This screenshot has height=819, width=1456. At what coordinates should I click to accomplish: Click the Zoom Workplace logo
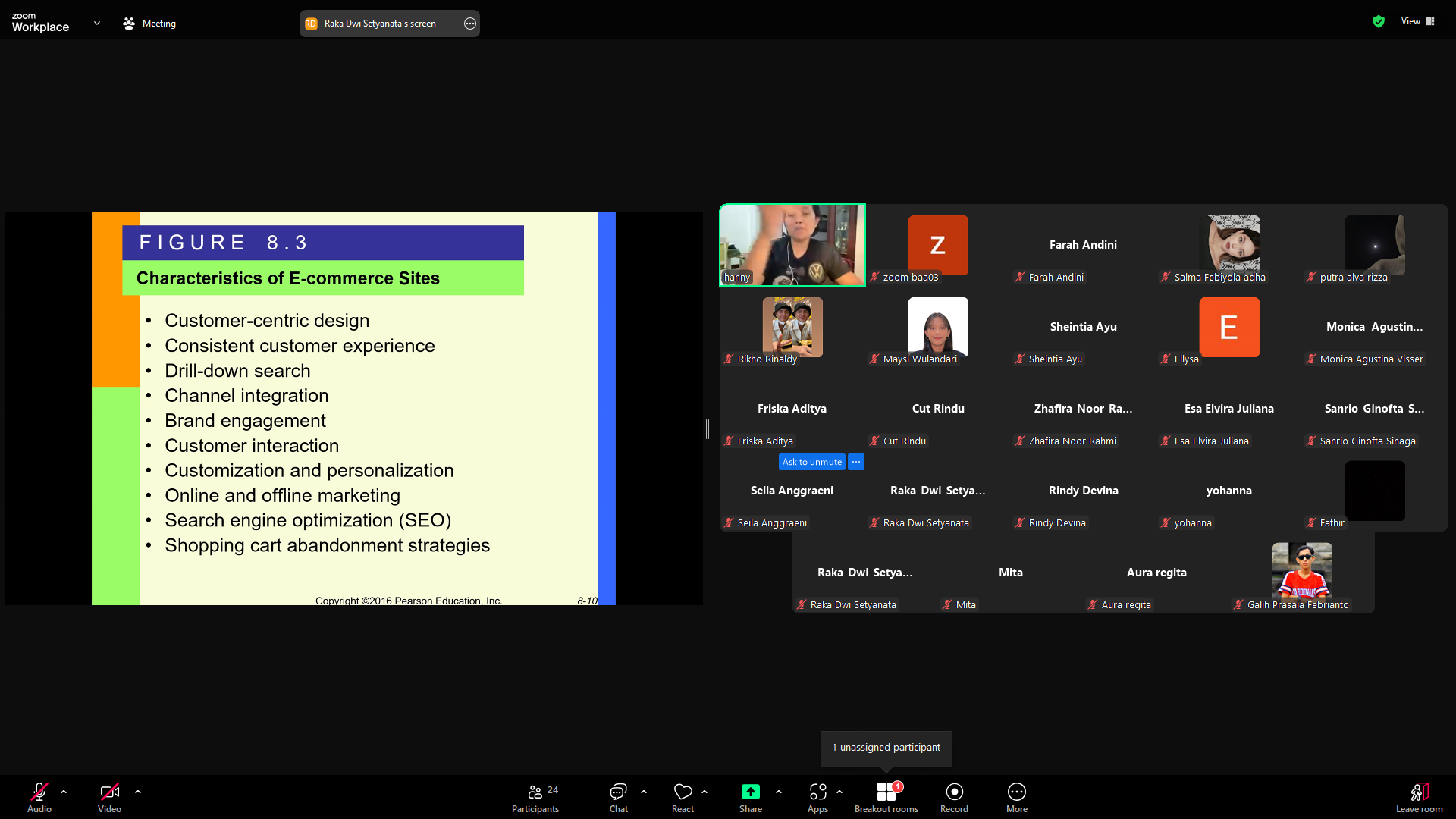point(40,23)
